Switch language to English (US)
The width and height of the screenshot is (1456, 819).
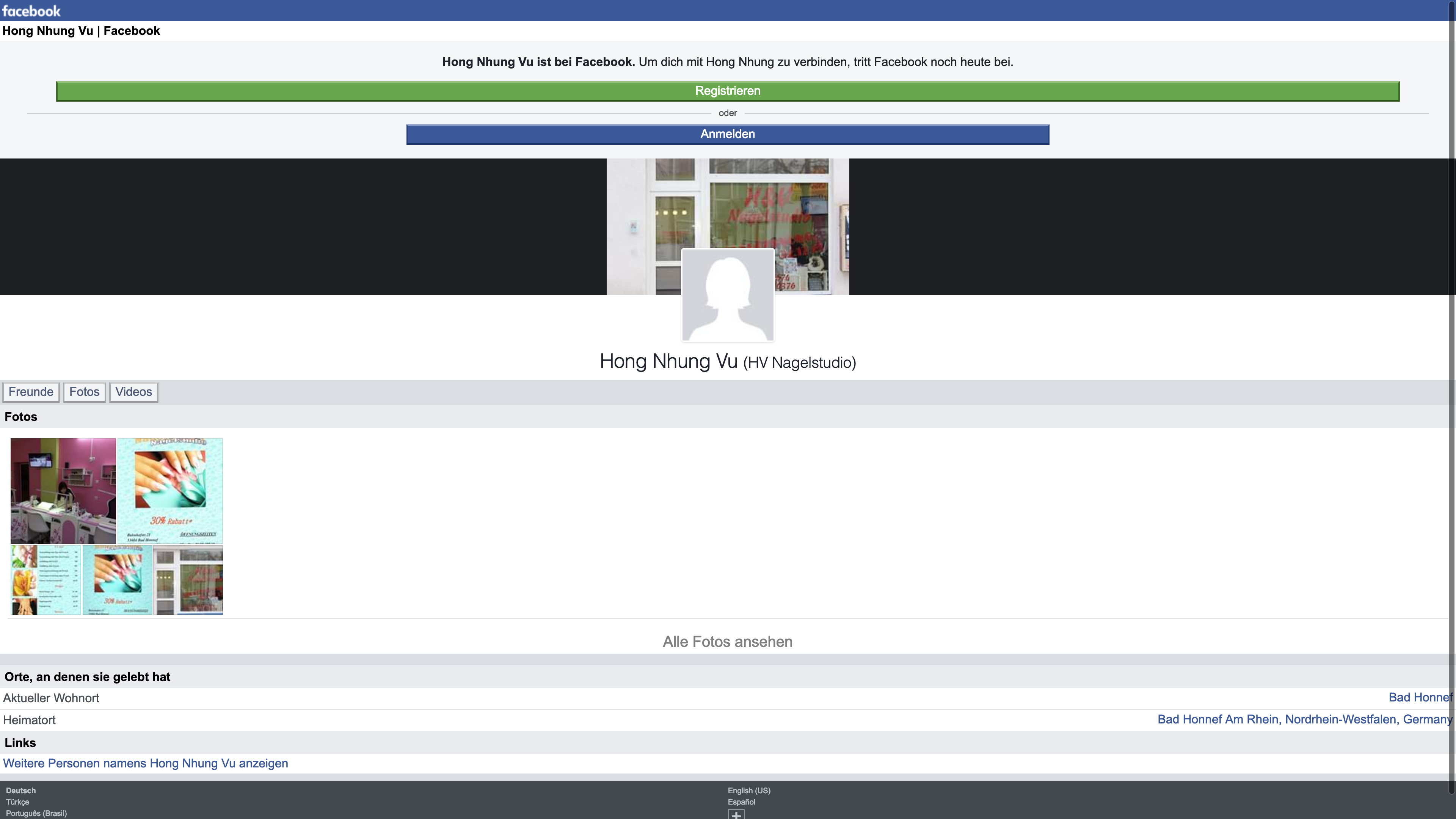[x=749, y=790]
